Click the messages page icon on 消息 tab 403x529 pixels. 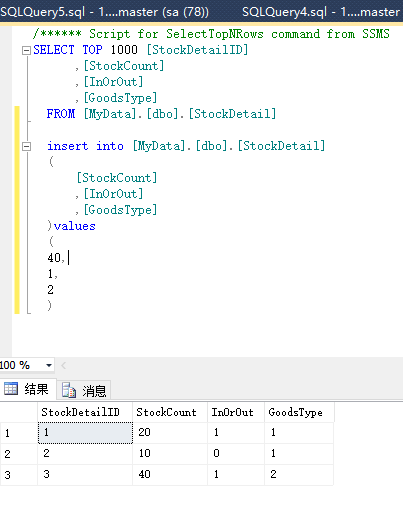coord(69,390)
